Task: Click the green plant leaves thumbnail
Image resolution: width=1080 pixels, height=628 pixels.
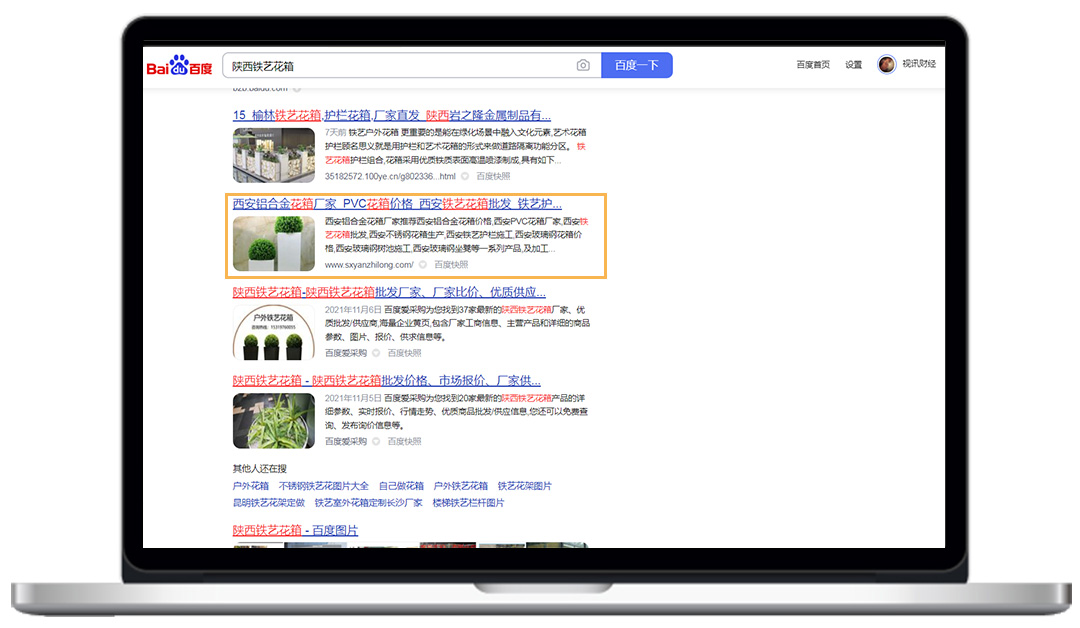Action: [x=273, y=420]
